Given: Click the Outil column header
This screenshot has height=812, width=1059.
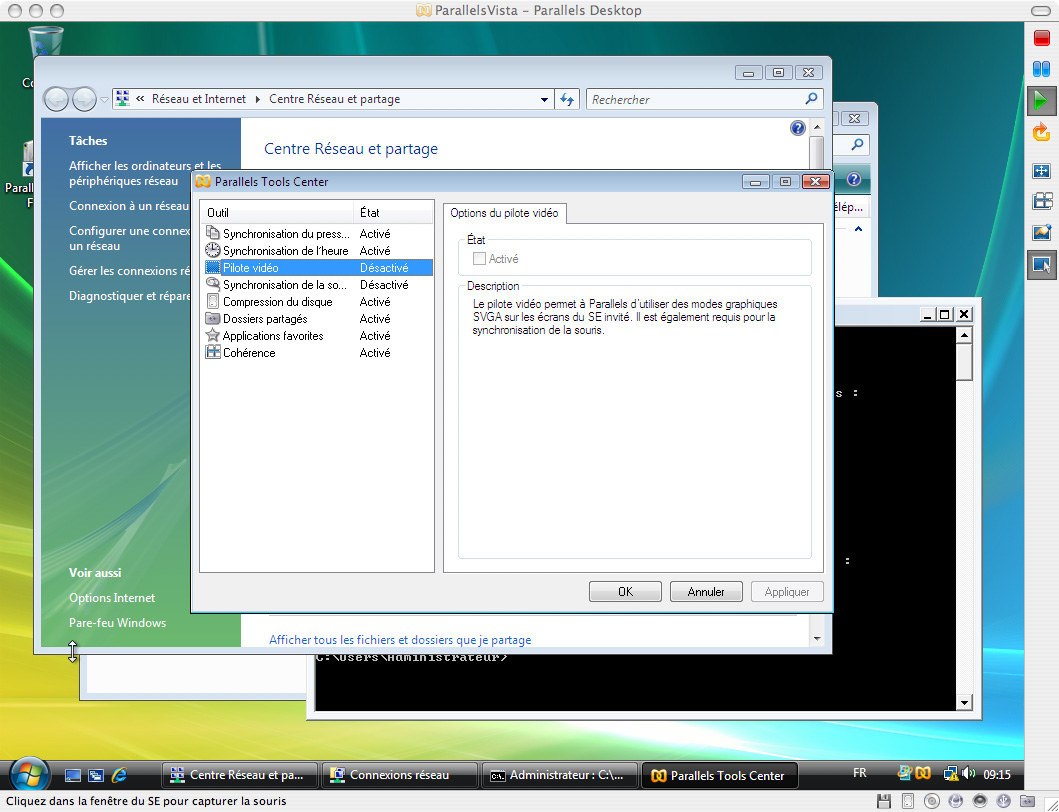Looking at the screenshot, I should click(277, 213).
